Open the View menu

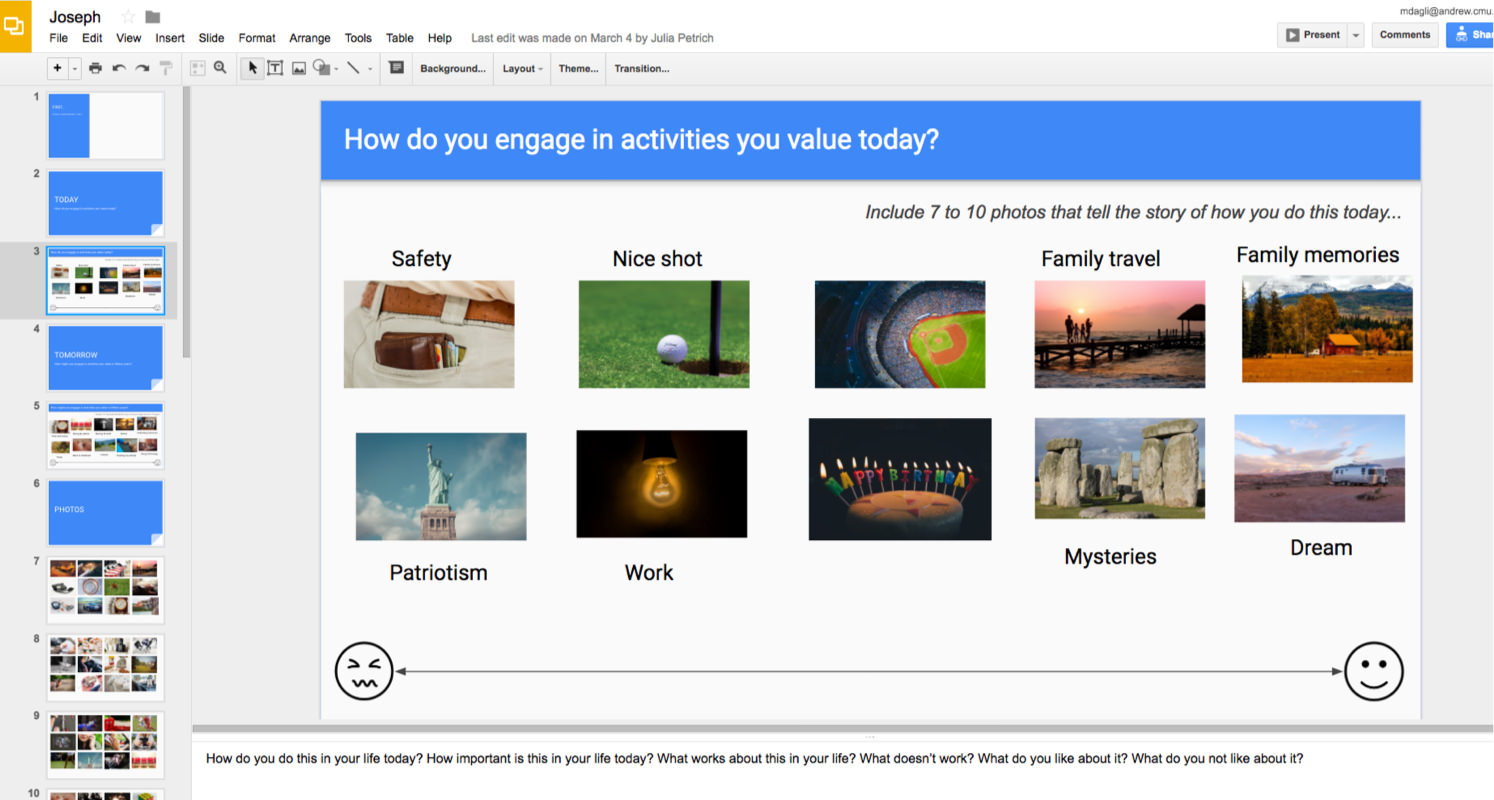pyautogui.click(x=129, y=38)
